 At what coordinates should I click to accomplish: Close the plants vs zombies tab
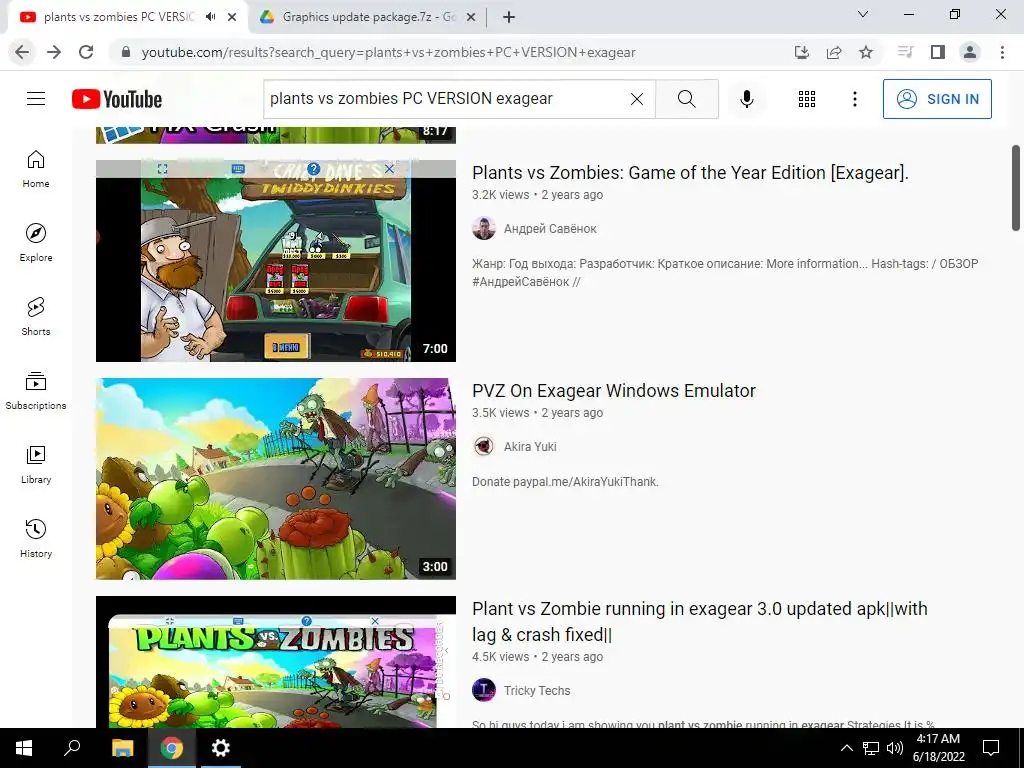coord(232,17)
